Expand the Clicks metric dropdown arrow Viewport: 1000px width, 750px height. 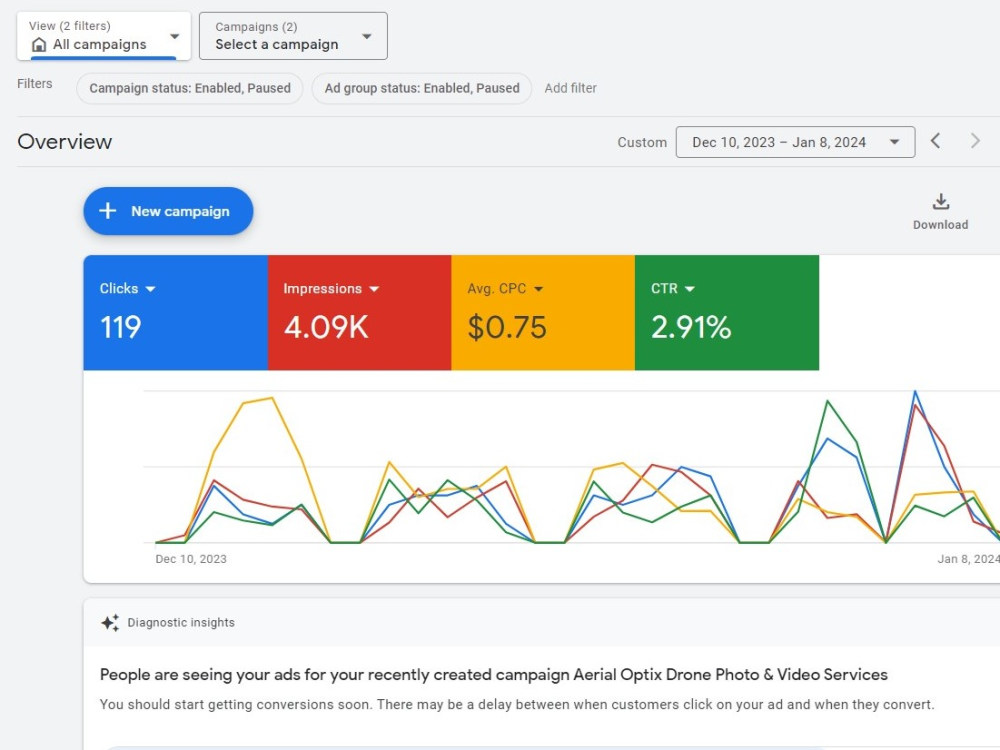click(151, 289)
